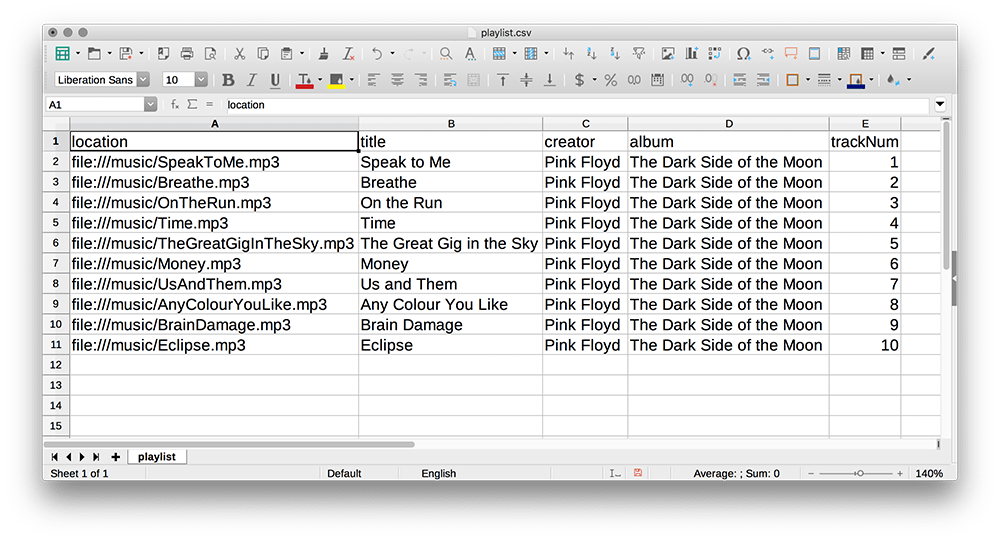Click the Copy icon
The width and height of the screenshot is (1000, 541).
262,54
